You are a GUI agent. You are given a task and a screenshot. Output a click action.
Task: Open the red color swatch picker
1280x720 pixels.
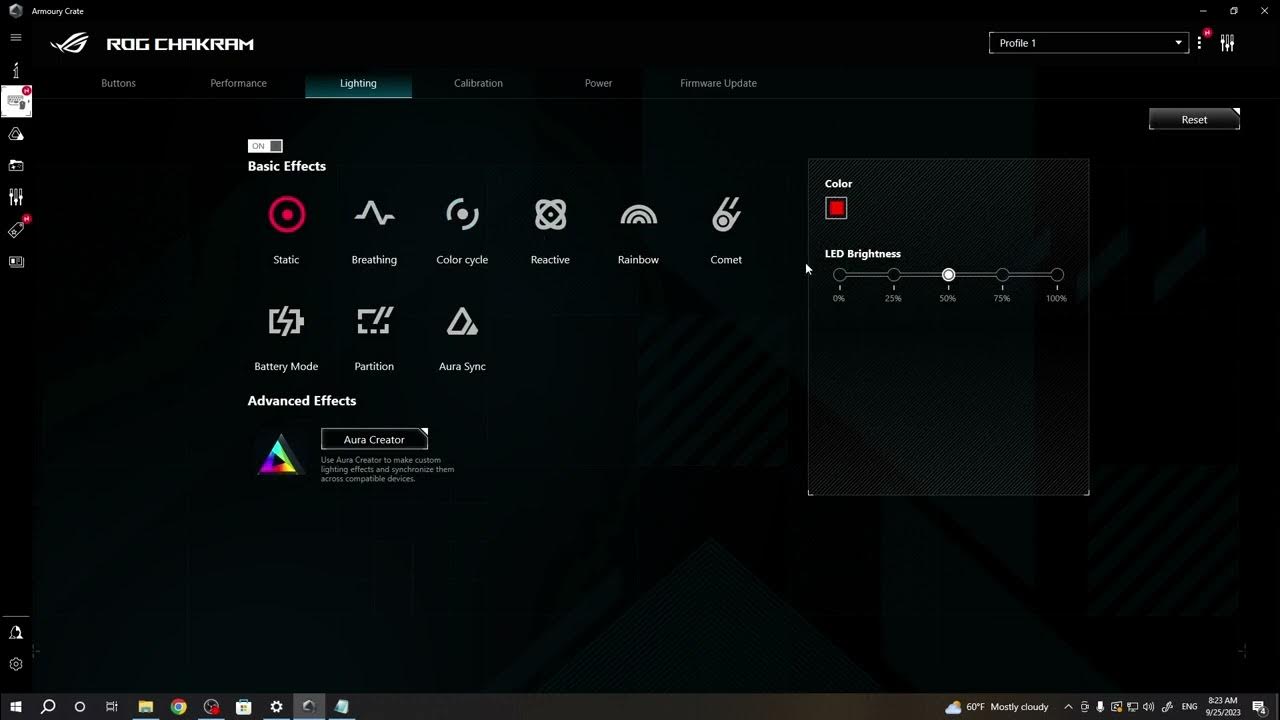point(836,208)
